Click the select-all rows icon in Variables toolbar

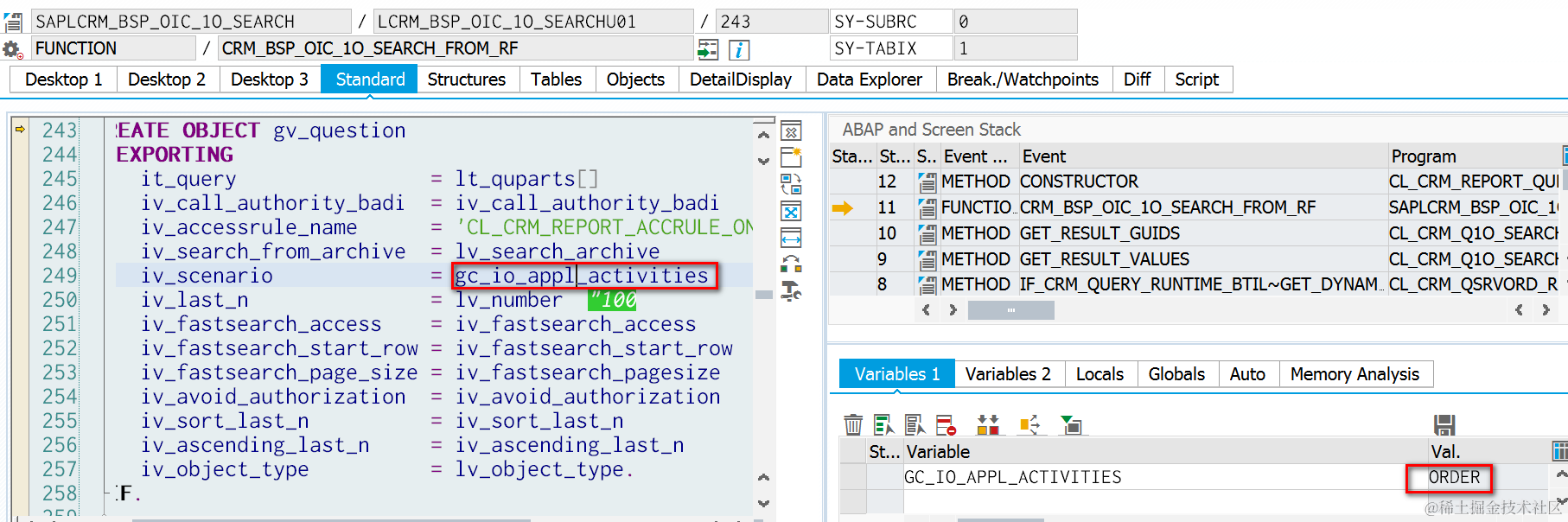pyautogui.click(x=883, y=424)
